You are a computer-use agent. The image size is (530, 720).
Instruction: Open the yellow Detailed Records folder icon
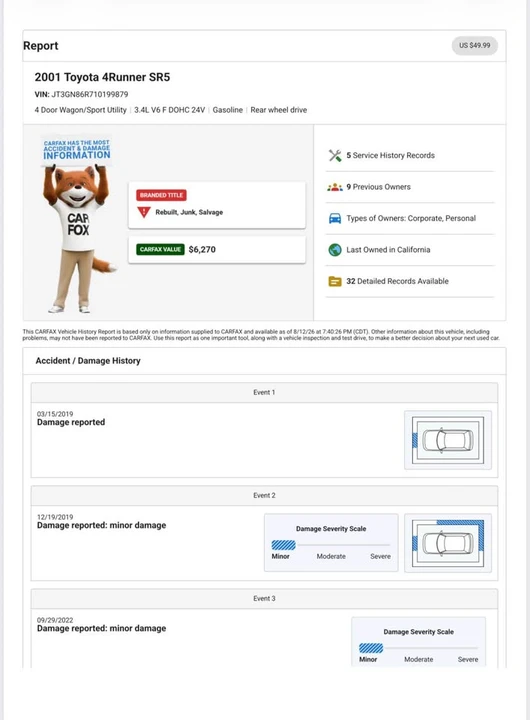tap(335, 281)
